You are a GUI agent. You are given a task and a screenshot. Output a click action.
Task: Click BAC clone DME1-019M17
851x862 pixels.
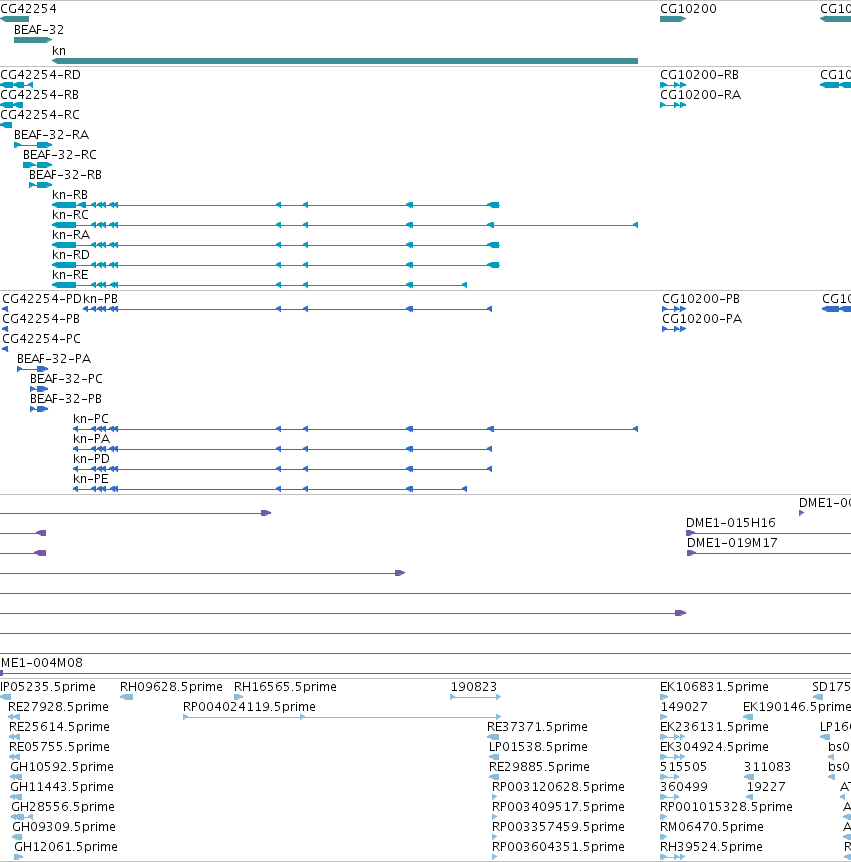(x=732, y=543)
